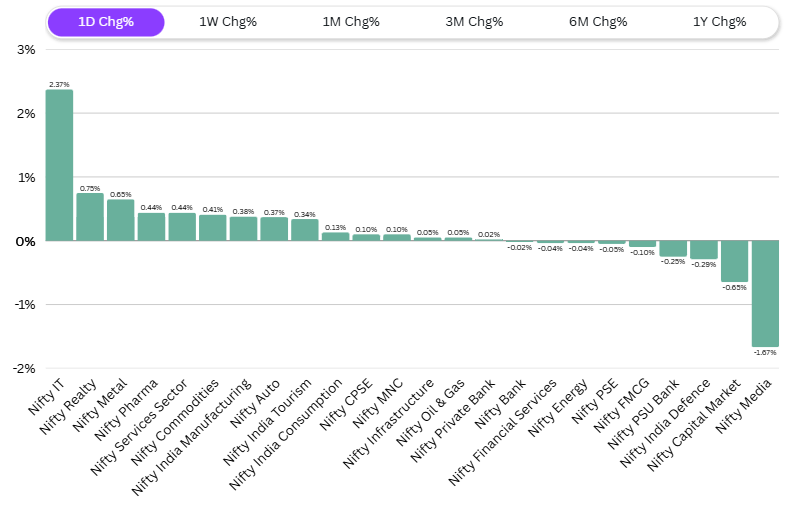Click the Nifty Services Sector axis label
The width and height of the screenshot is (797, 505).
point(139,427)
